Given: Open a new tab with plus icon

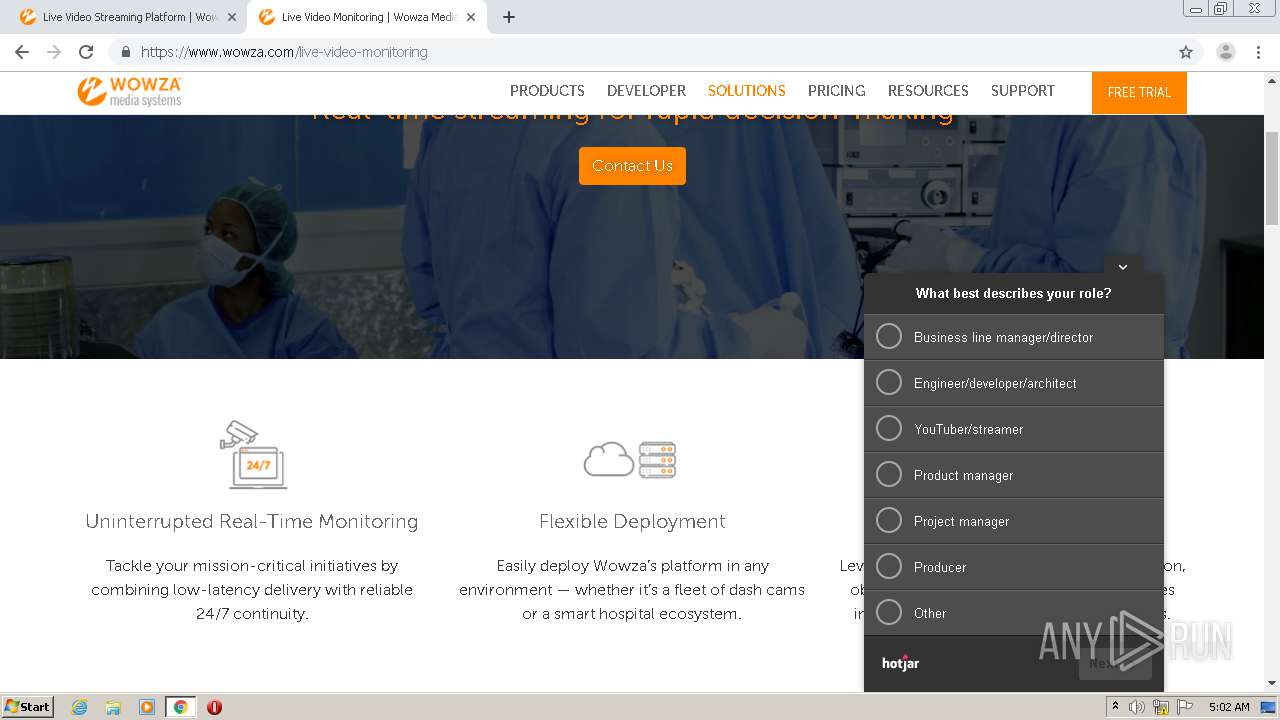Looking at the screenshot, I should click(x=509, y=17).
